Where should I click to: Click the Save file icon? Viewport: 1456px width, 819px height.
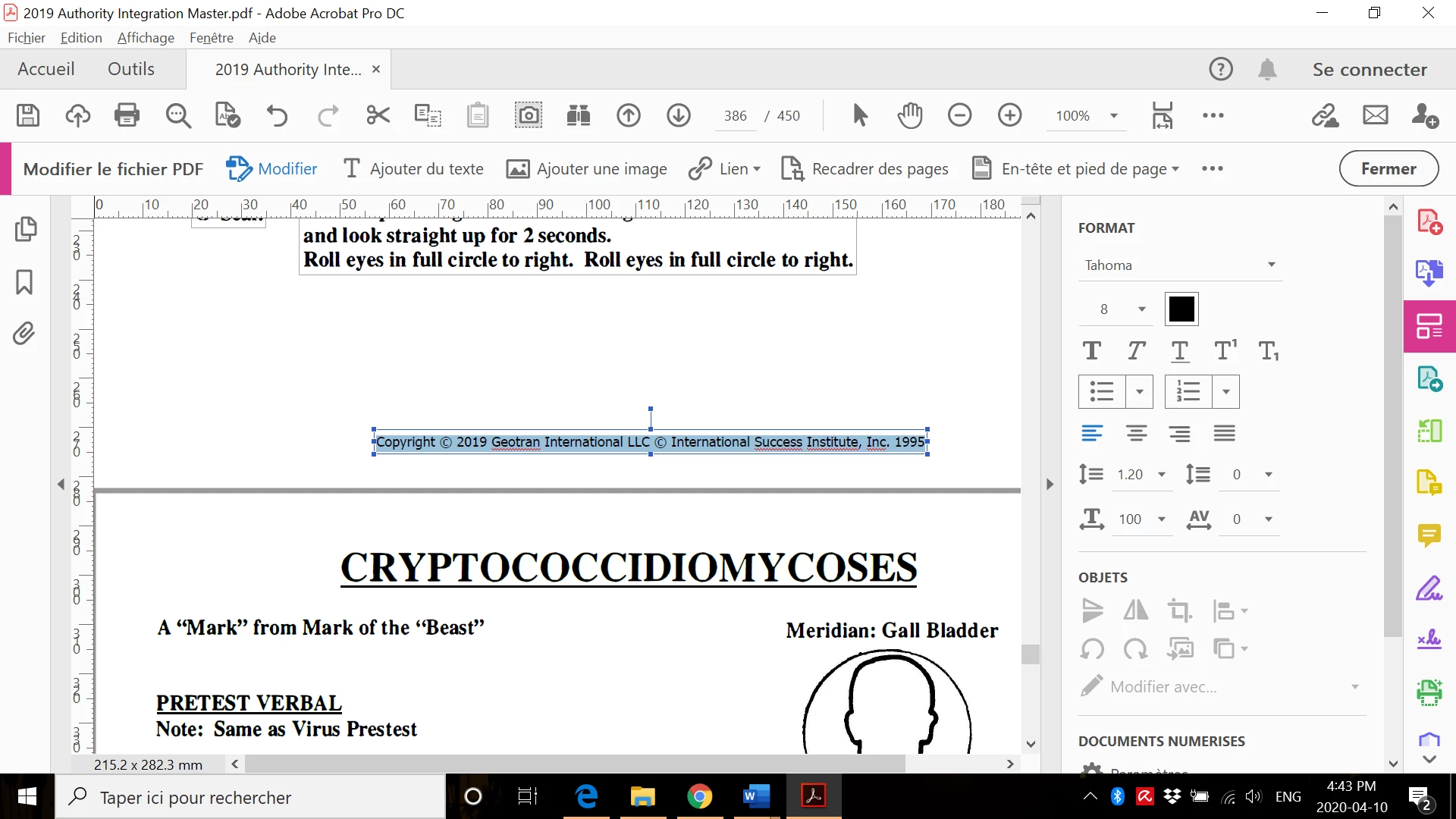[28, 115]
